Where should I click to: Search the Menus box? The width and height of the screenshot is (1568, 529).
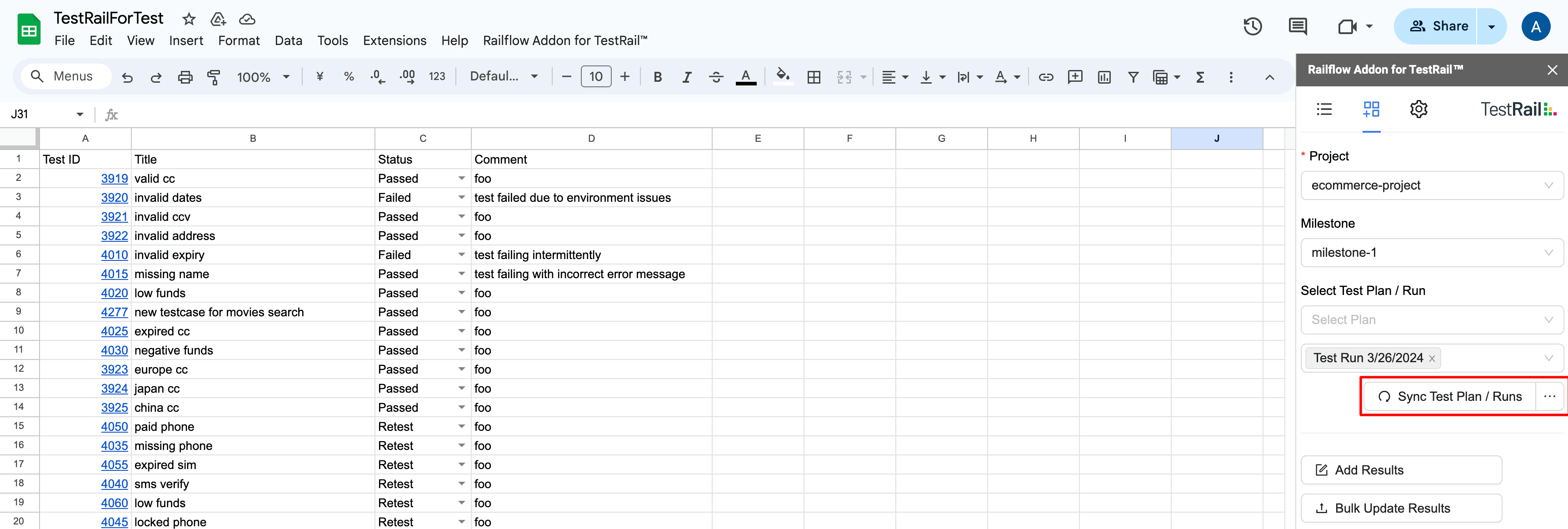click(x=66, y=76)
